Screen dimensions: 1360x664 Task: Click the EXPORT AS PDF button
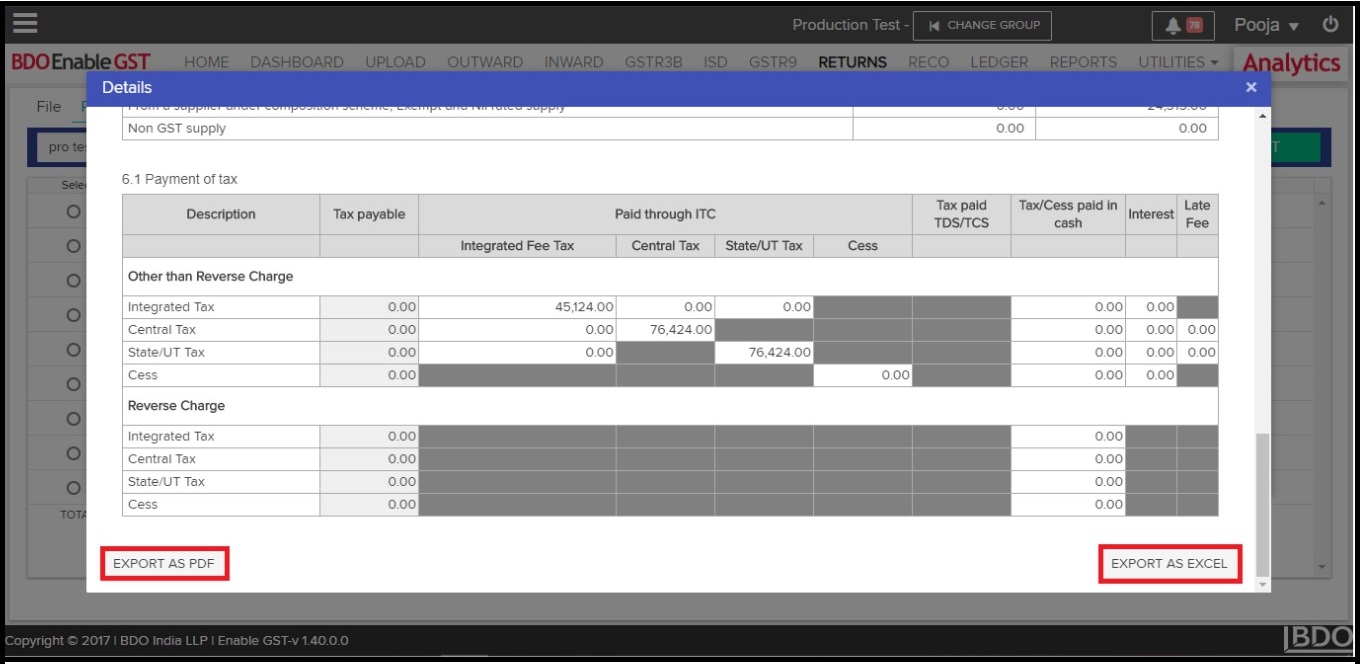tap(164, 563)
